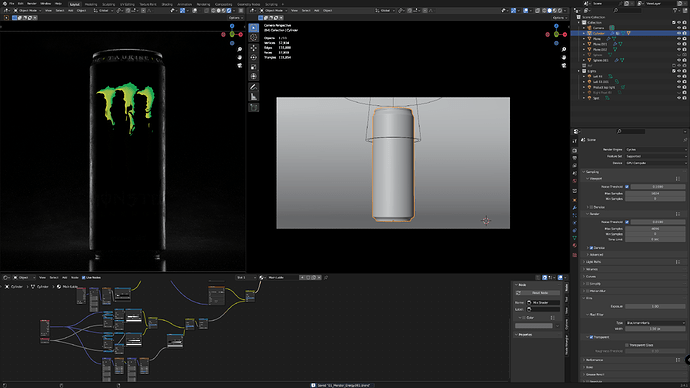Open the File menu
Viewport: 690px width, 388px height.
click(11, 4)
